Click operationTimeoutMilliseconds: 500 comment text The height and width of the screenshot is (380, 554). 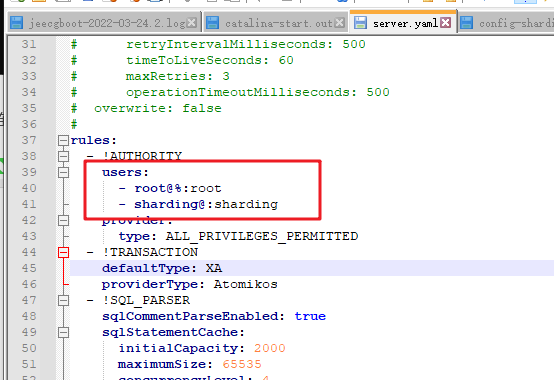click(258, 92)
